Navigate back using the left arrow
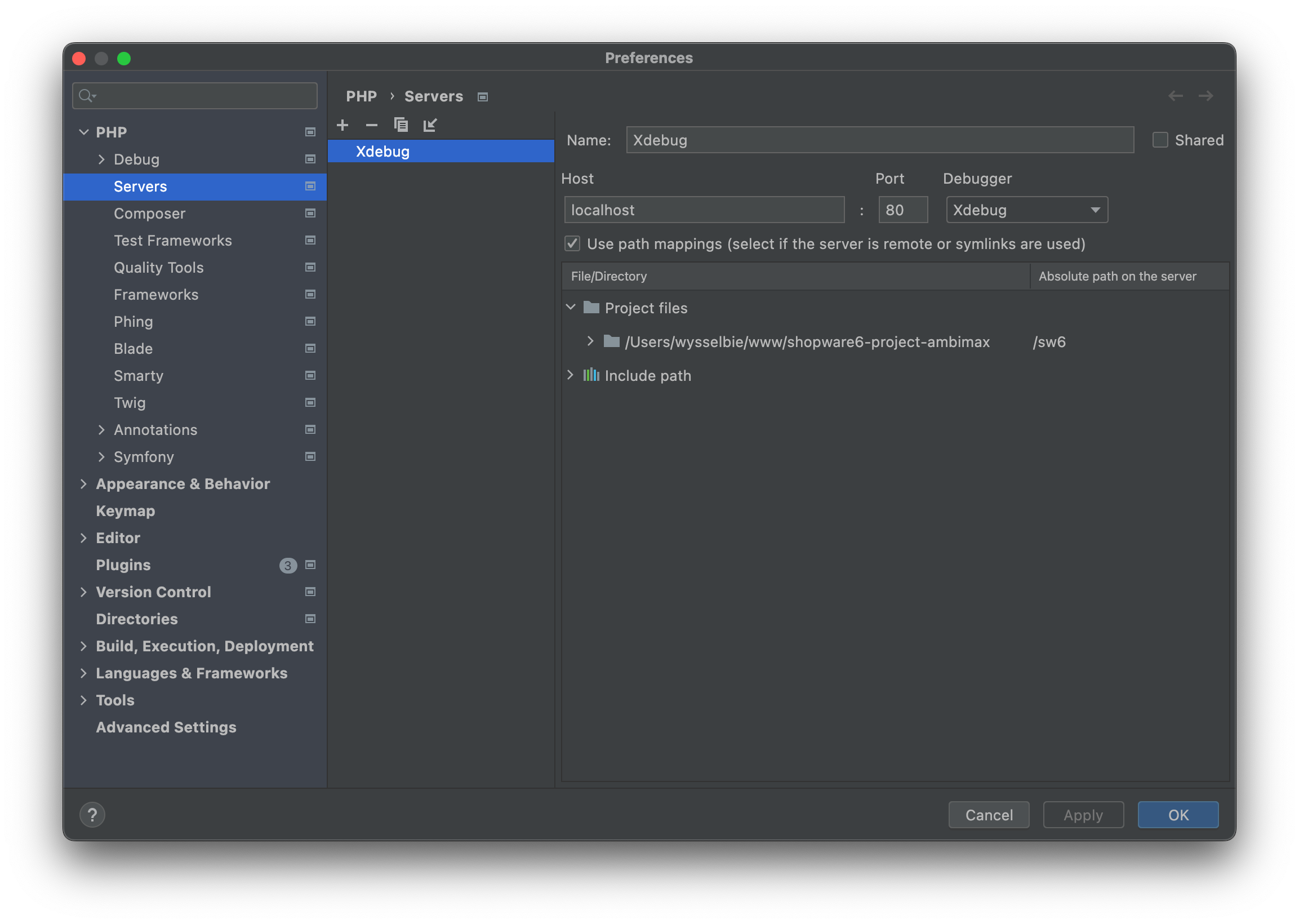Image resolution: width=1299 pixels, height=924 pixels. [1175, 96]
